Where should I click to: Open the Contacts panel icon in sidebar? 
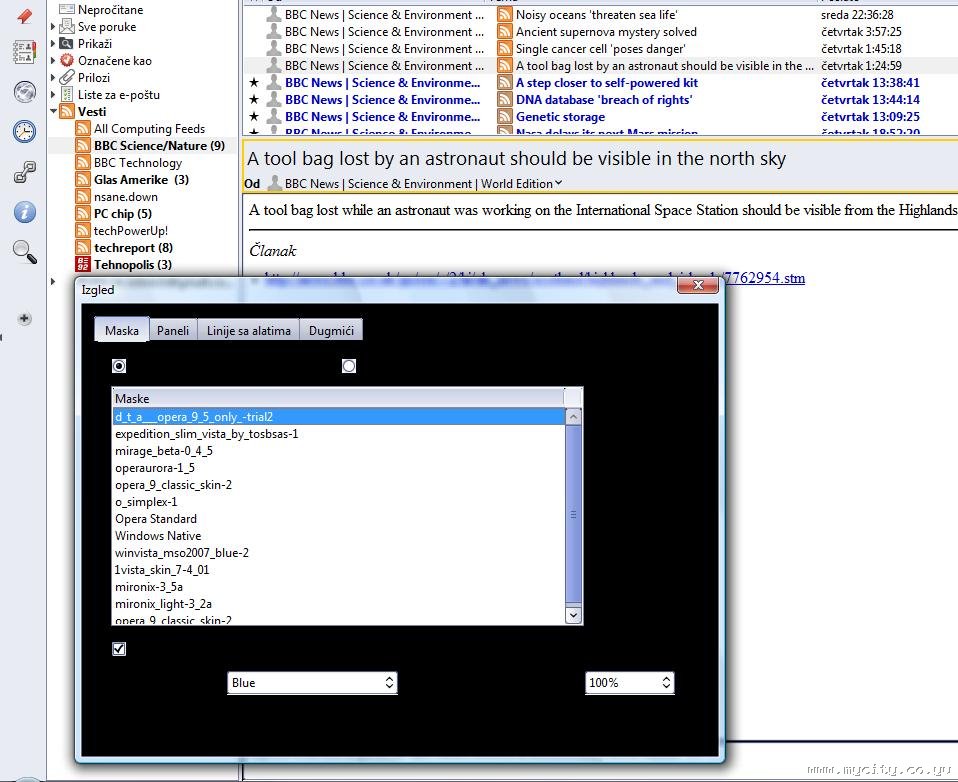click(24, 53)
